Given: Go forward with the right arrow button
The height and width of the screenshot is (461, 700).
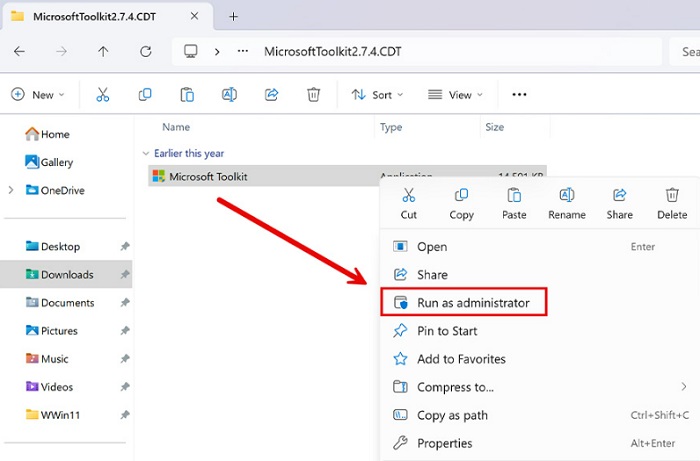Looking at the screenshot, I should tap(61, 52).
